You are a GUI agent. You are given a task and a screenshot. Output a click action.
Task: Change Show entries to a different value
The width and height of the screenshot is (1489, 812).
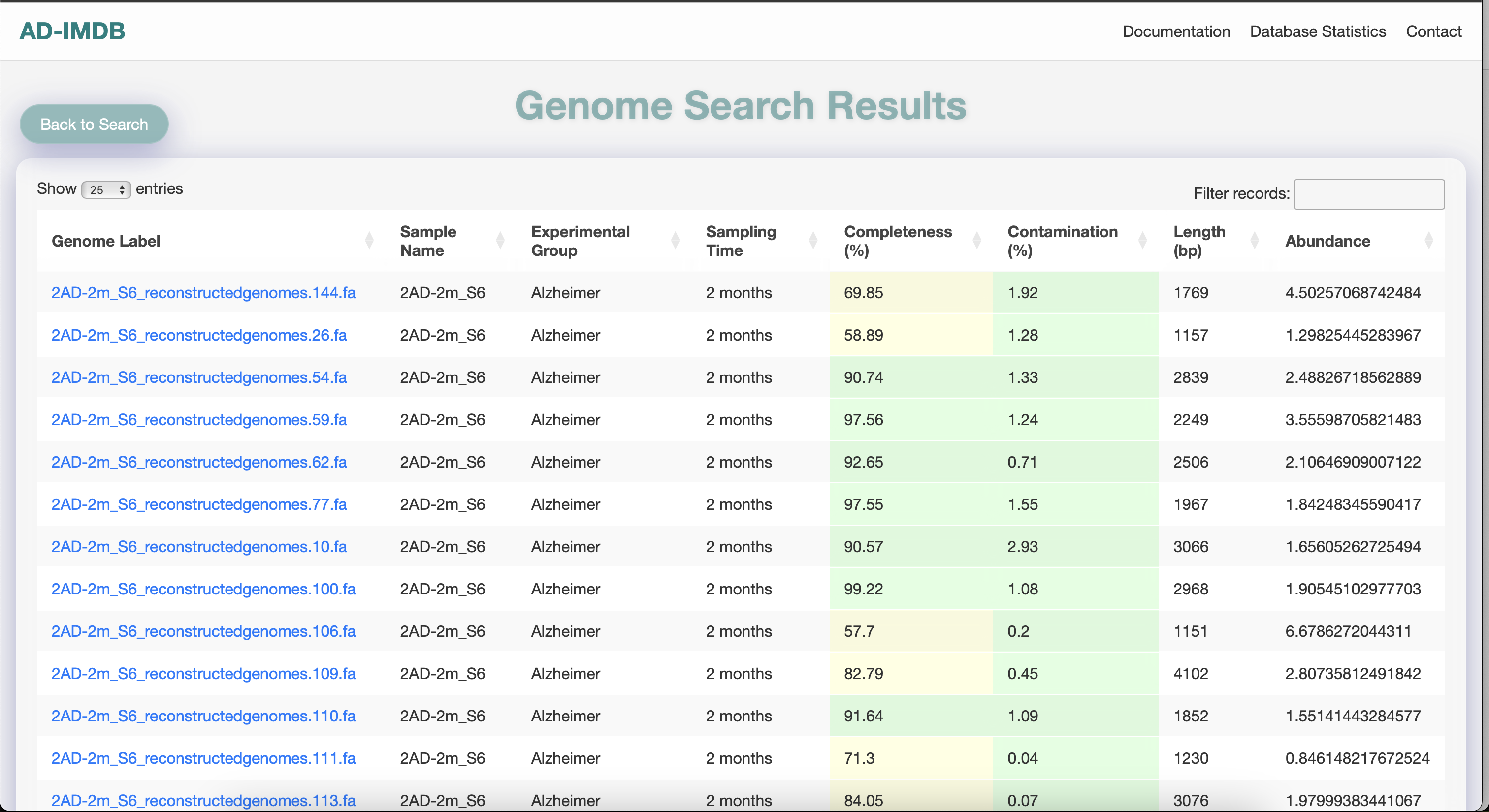(x=106, y=189)
